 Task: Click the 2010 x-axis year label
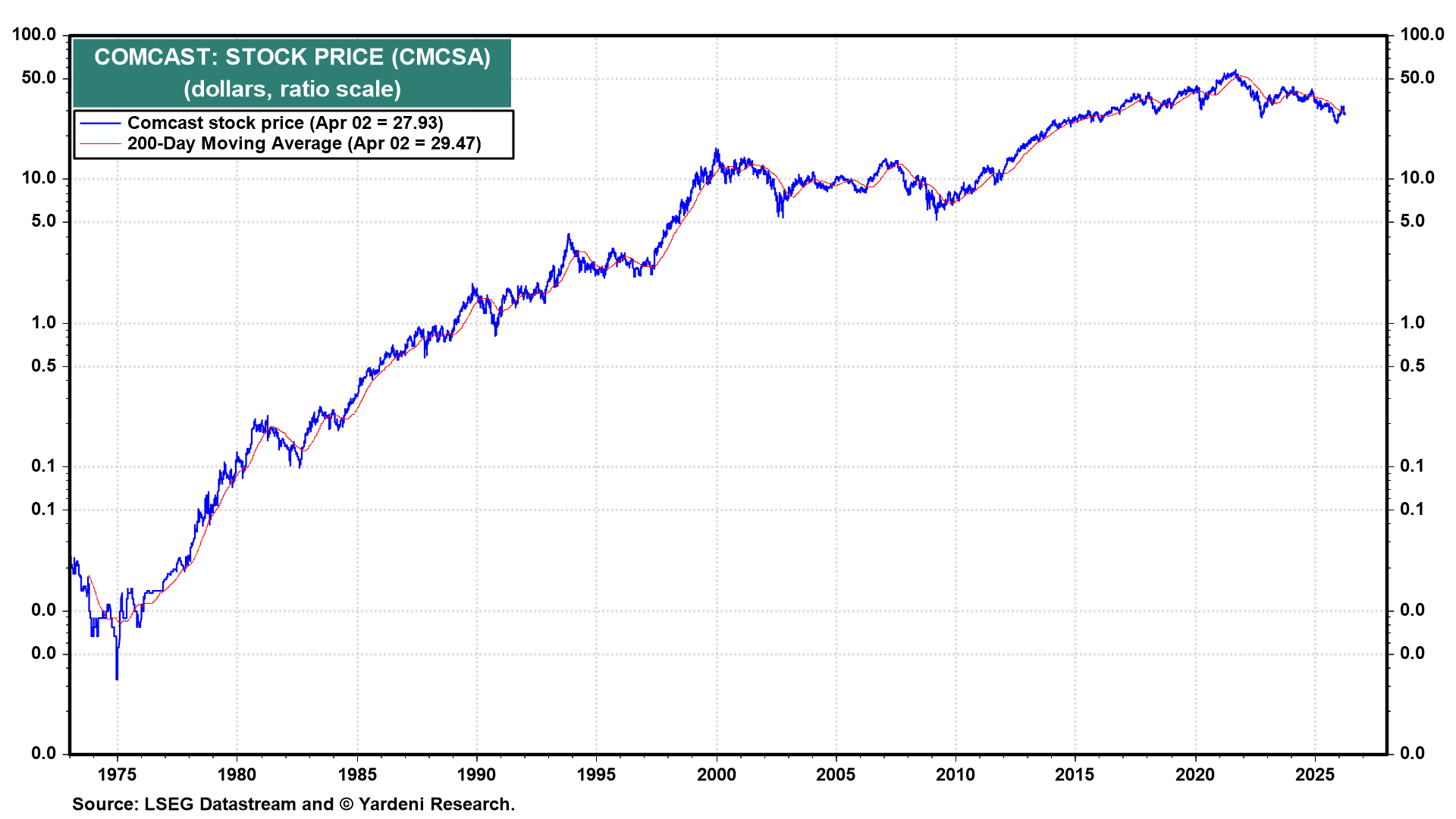[x=955, y=774]
